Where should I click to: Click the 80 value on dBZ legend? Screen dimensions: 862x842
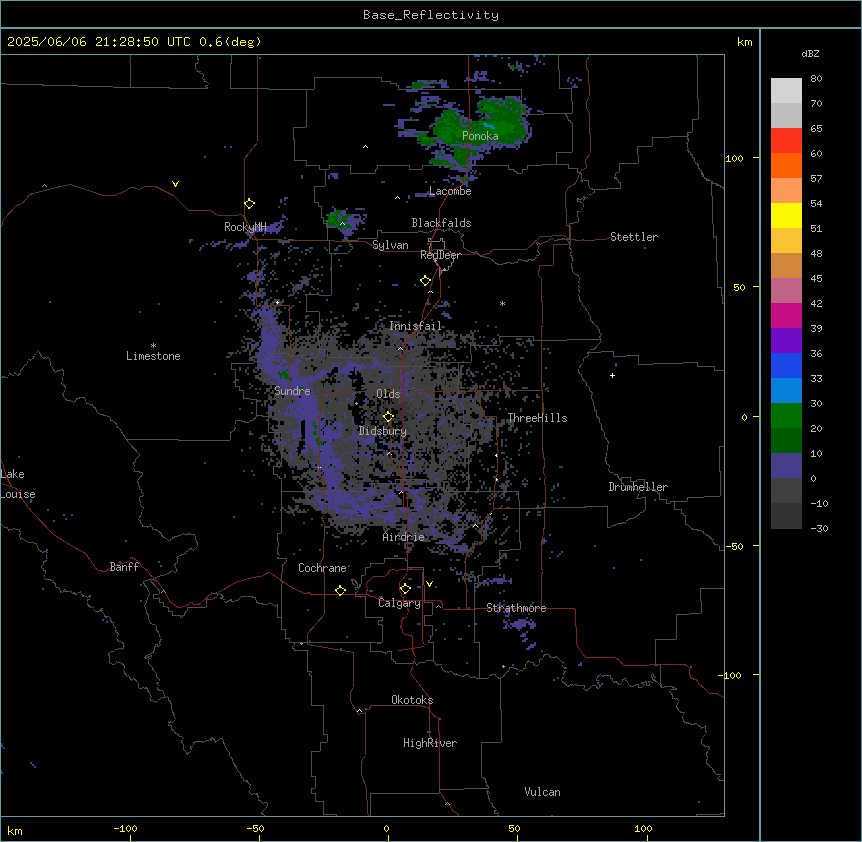click(816, 79)
